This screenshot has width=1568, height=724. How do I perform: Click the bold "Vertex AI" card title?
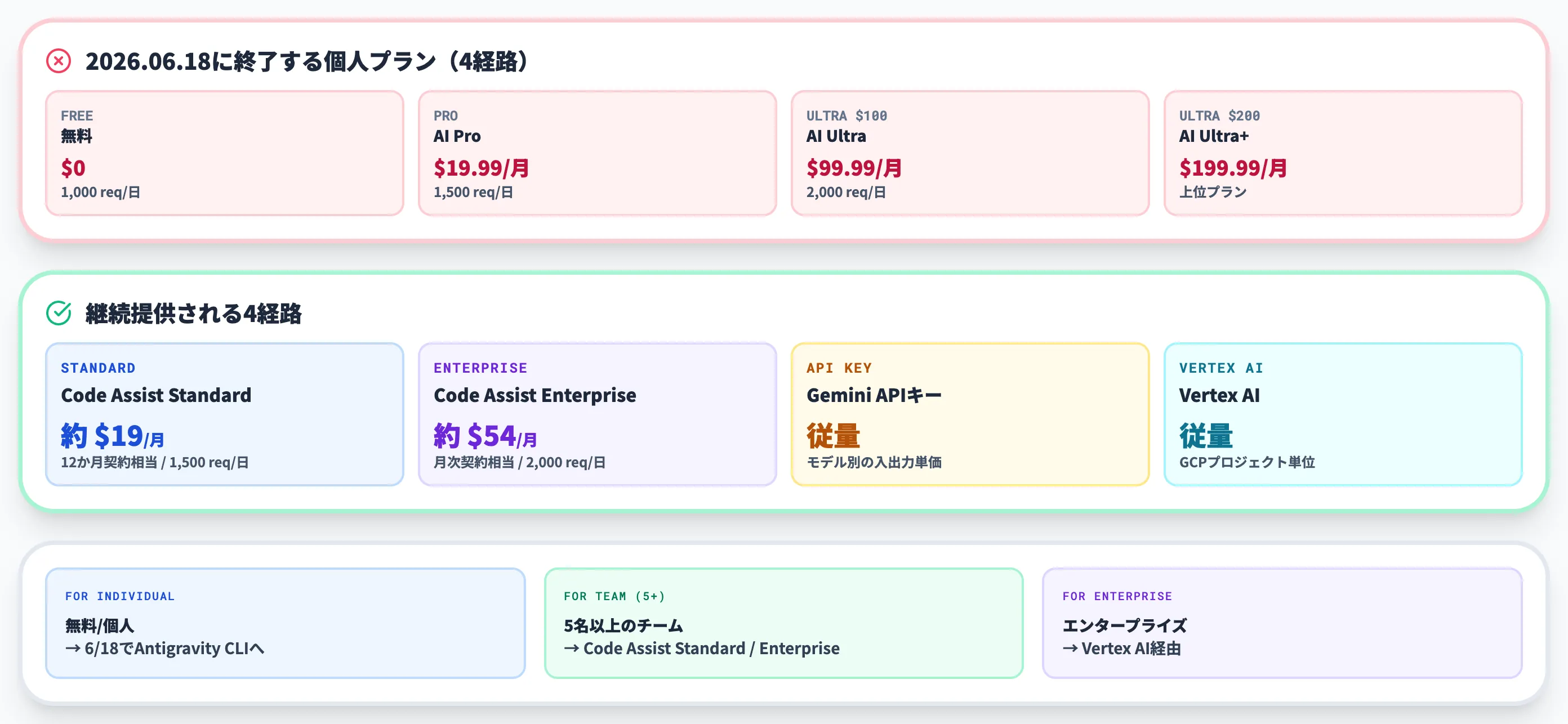click(1219, 395)
